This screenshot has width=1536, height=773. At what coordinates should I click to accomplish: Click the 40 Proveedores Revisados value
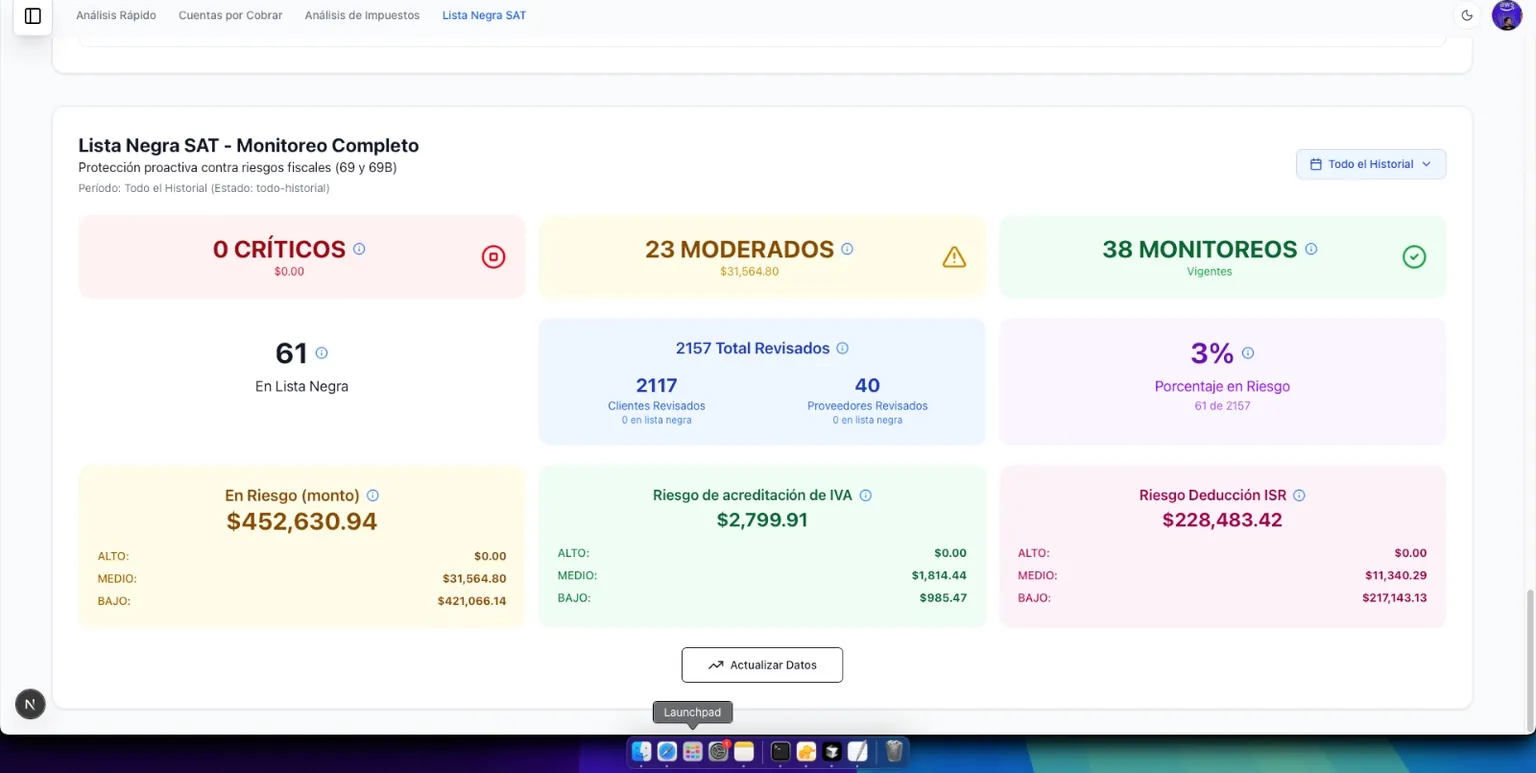point(867,385)
